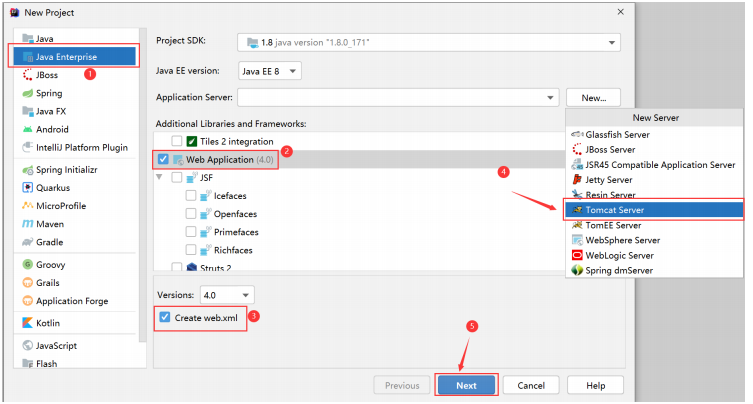This screenshot has width=753, height=404.
Task: Click the IntelliJ Platform Plugin icon
Action: 27,147
